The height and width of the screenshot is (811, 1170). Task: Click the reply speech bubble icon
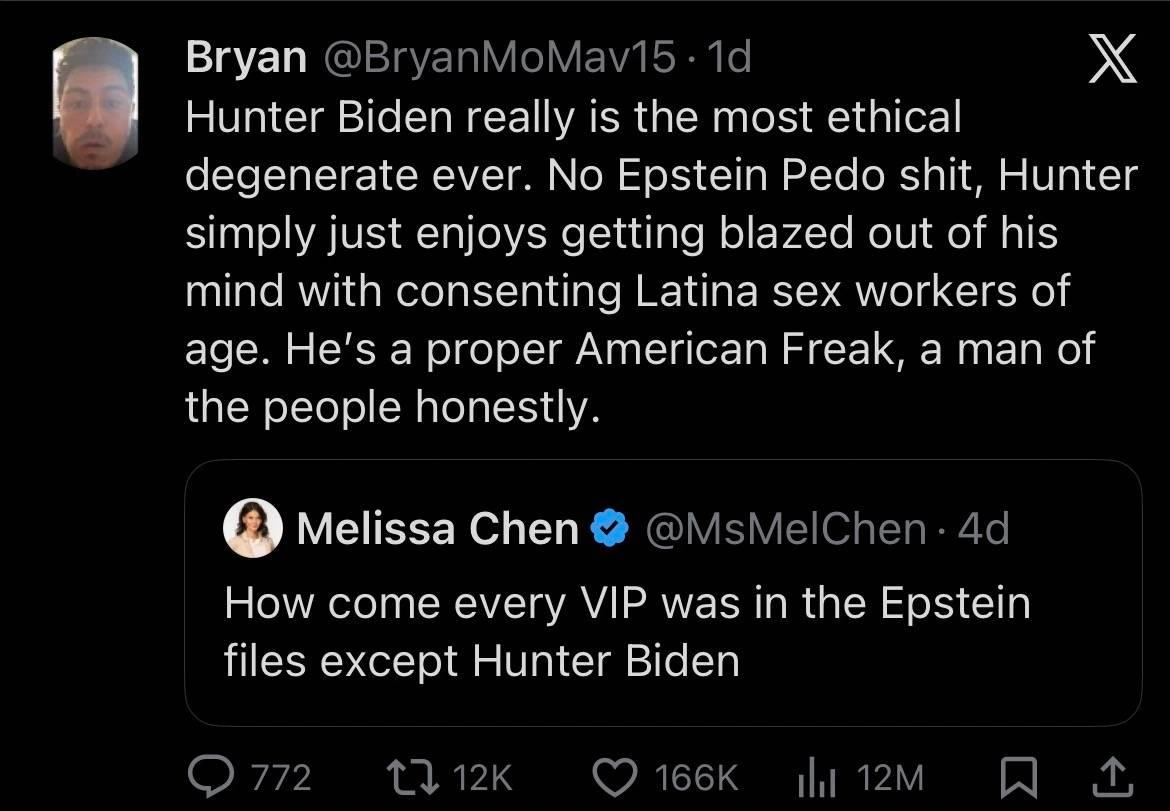tap(211, 775)
